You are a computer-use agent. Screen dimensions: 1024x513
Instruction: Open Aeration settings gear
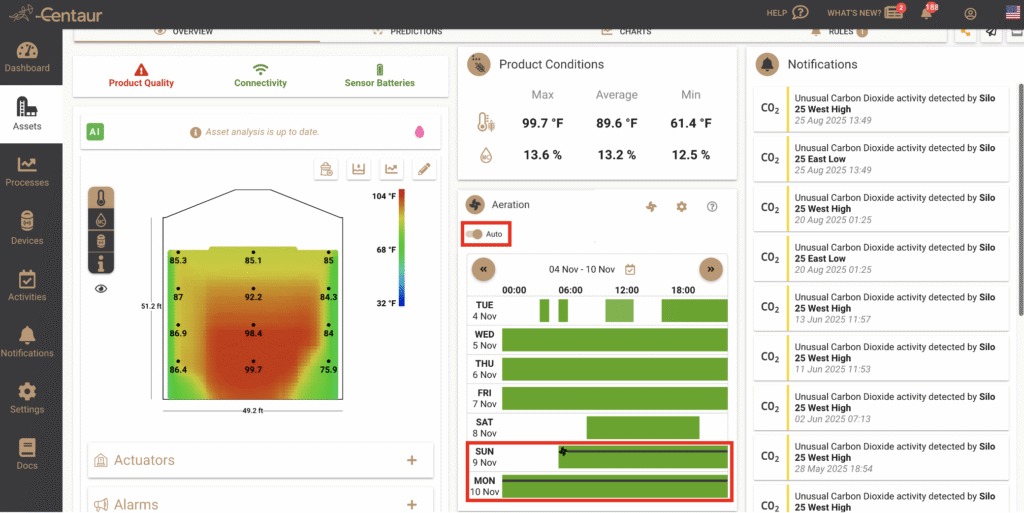(x=681, y=207)
